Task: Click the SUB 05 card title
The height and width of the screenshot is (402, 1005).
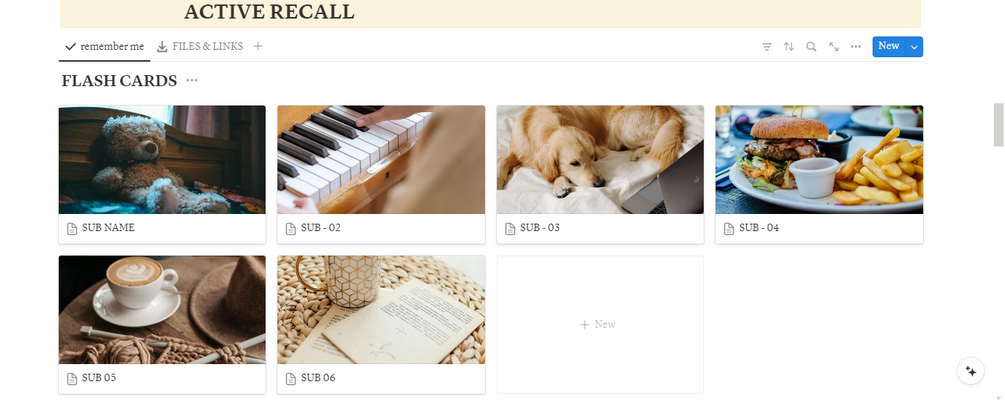Action: coord(99,378)
